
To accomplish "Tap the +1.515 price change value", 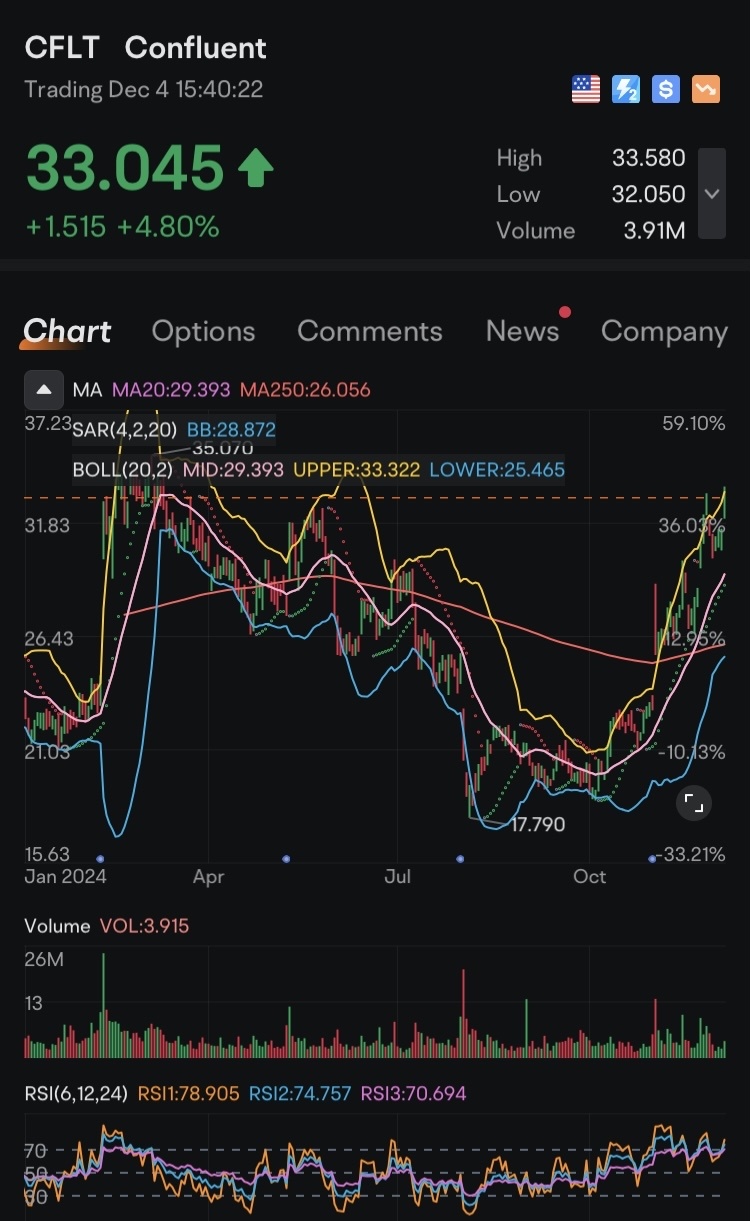I will click(66, 227).
